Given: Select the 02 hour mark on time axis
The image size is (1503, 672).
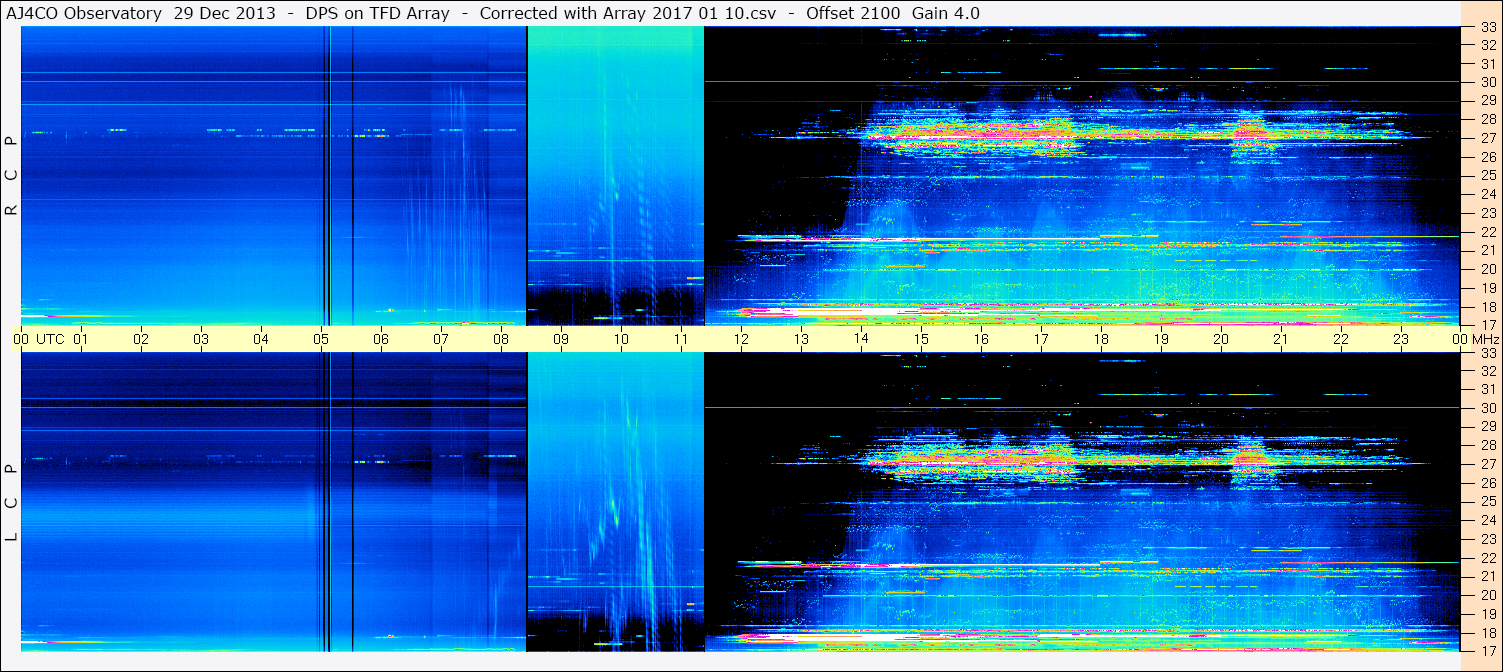Looking at the screenshot, I should point(141,339).
